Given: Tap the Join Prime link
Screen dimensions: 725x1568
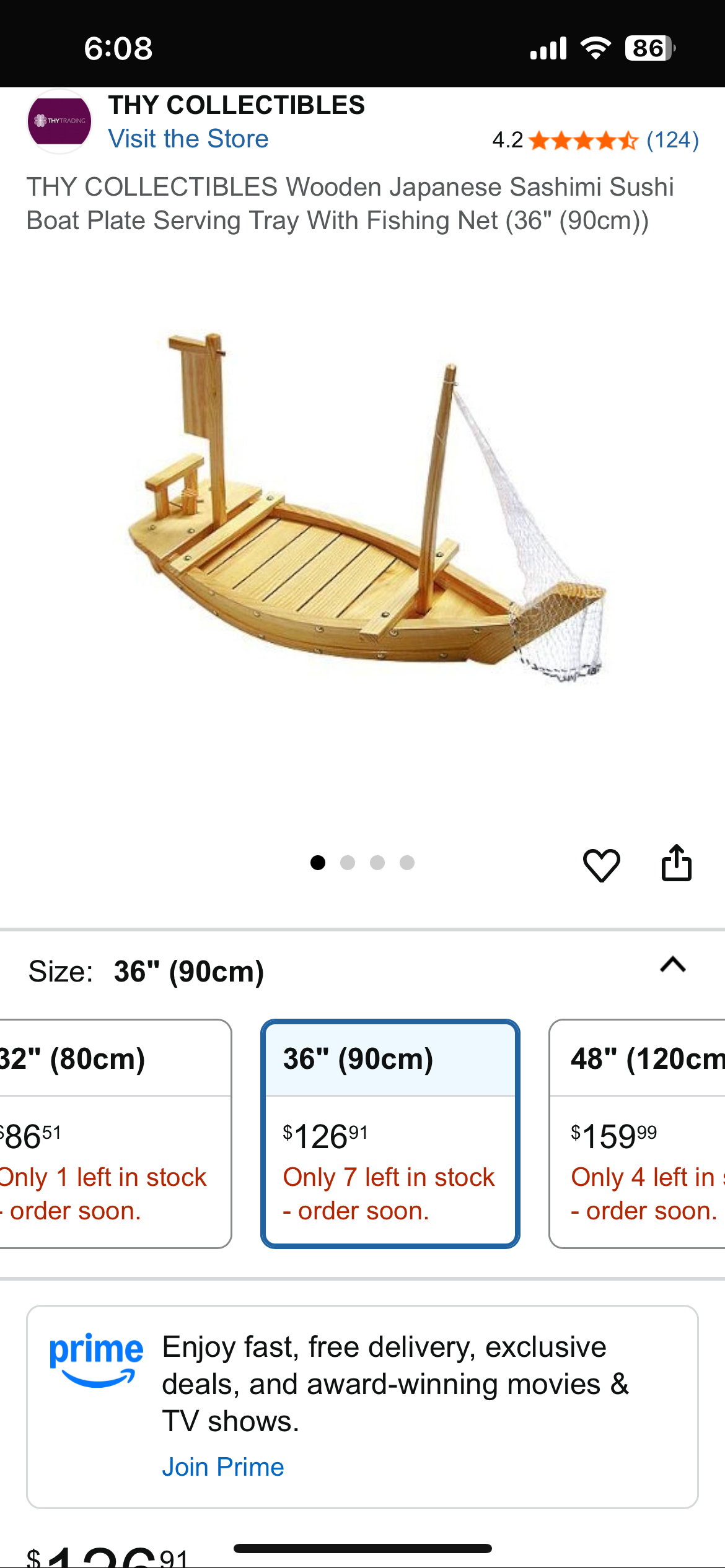Looking at the screenshot, I should pos(223,1467).
